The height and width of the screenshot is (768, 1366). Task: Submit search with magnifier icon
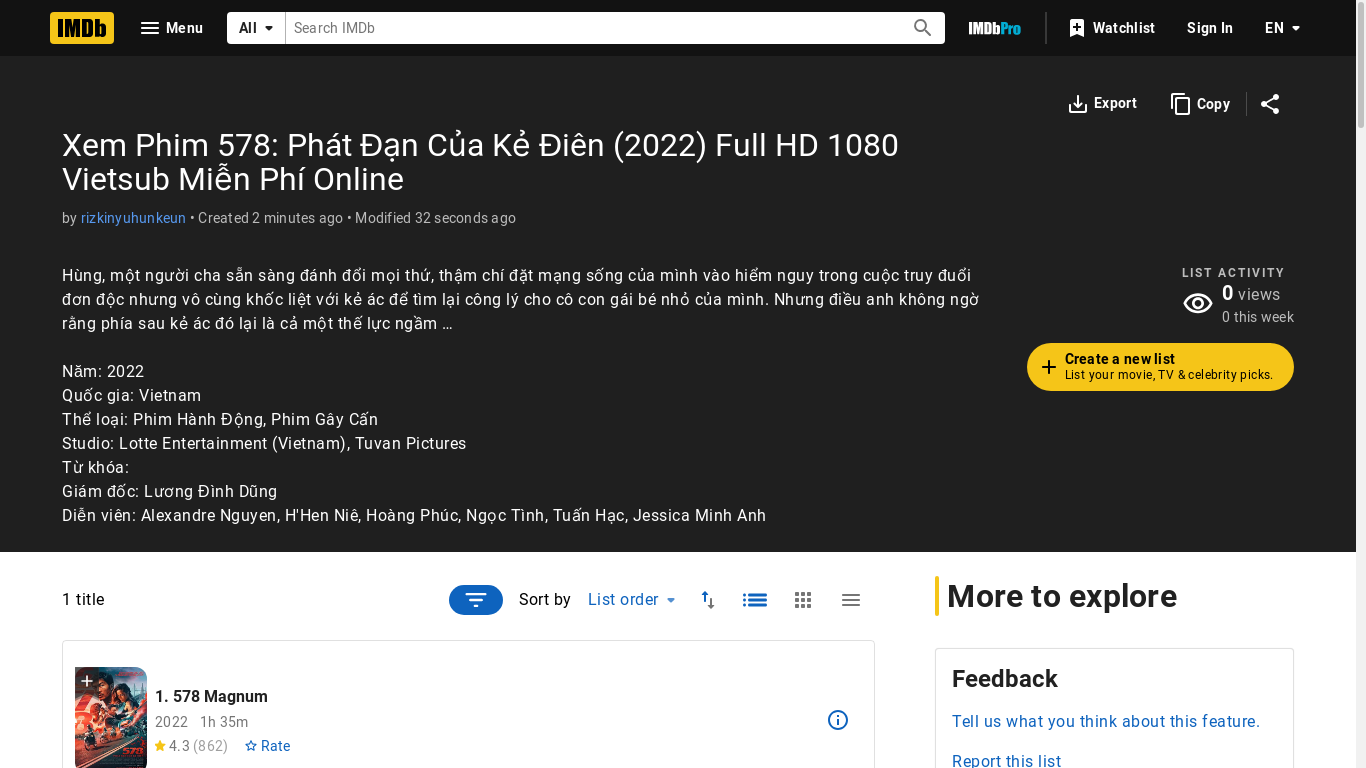(x=923, y=28)
